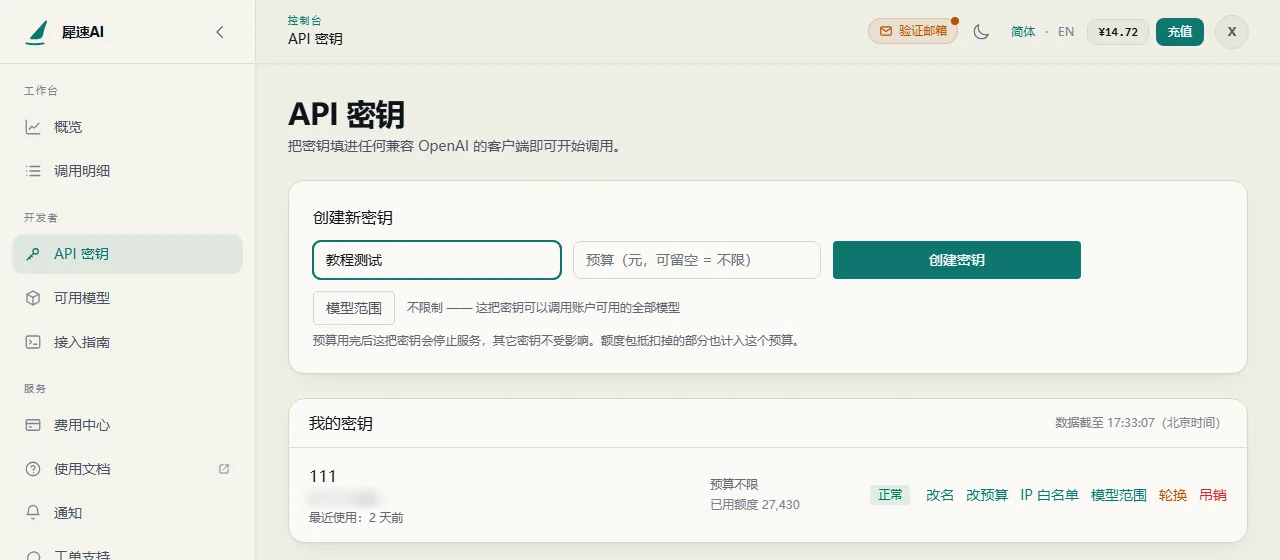Click the 预算 budget input field
The width and height of the screenshot is (1280, 560).
click(697, 260)
